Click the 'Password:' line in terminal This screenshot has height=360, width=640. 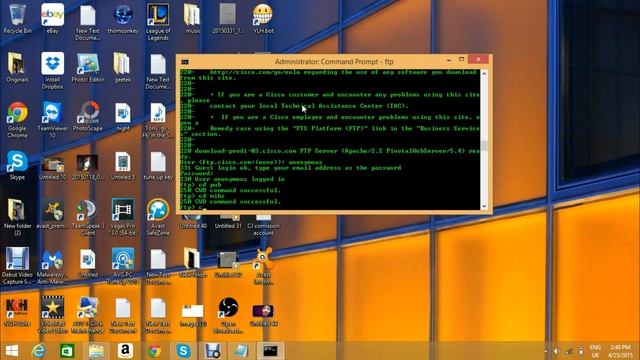coord(197,173)
